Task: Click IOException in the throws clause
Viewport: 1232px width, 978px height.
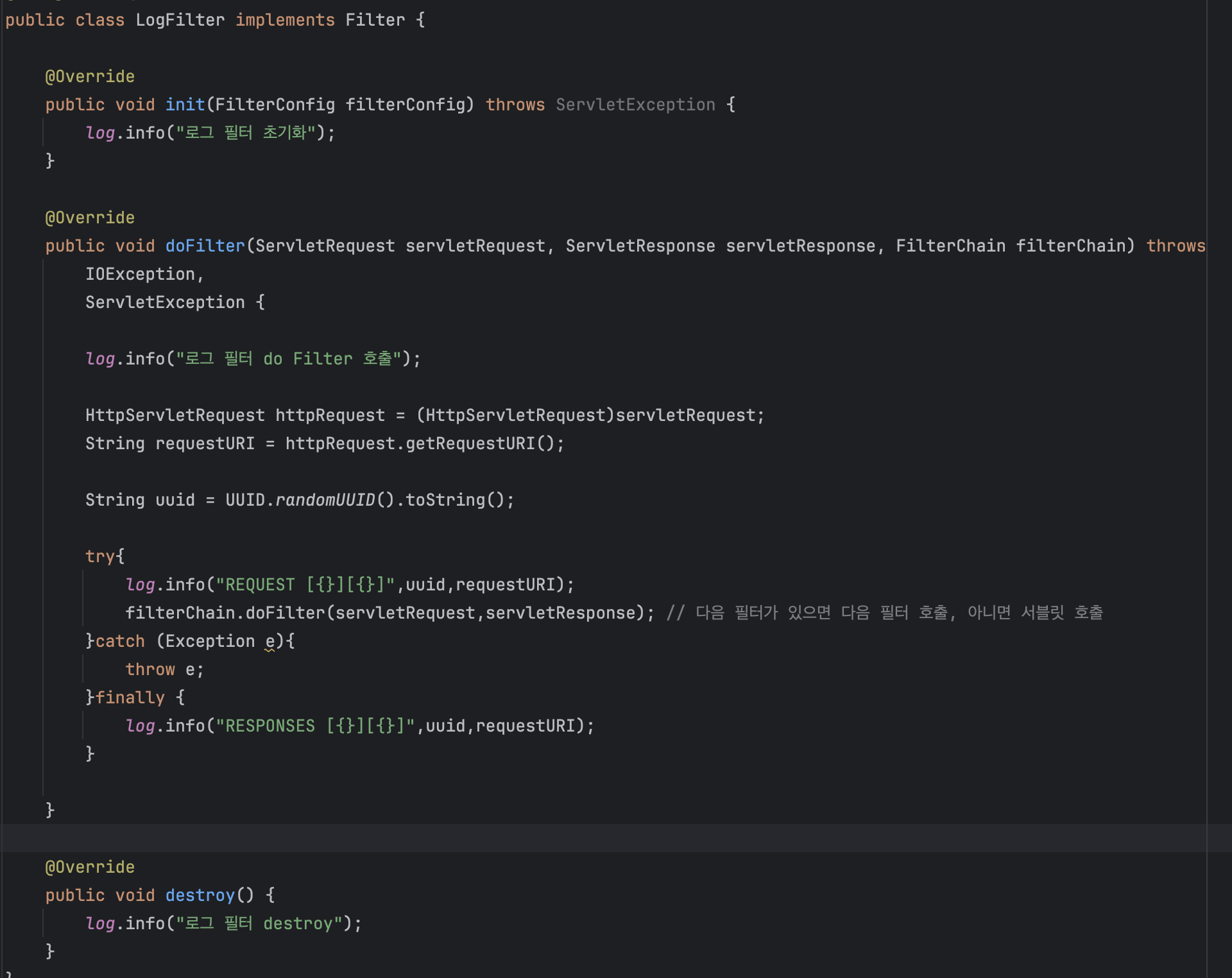Action: [x=140, y=274]
